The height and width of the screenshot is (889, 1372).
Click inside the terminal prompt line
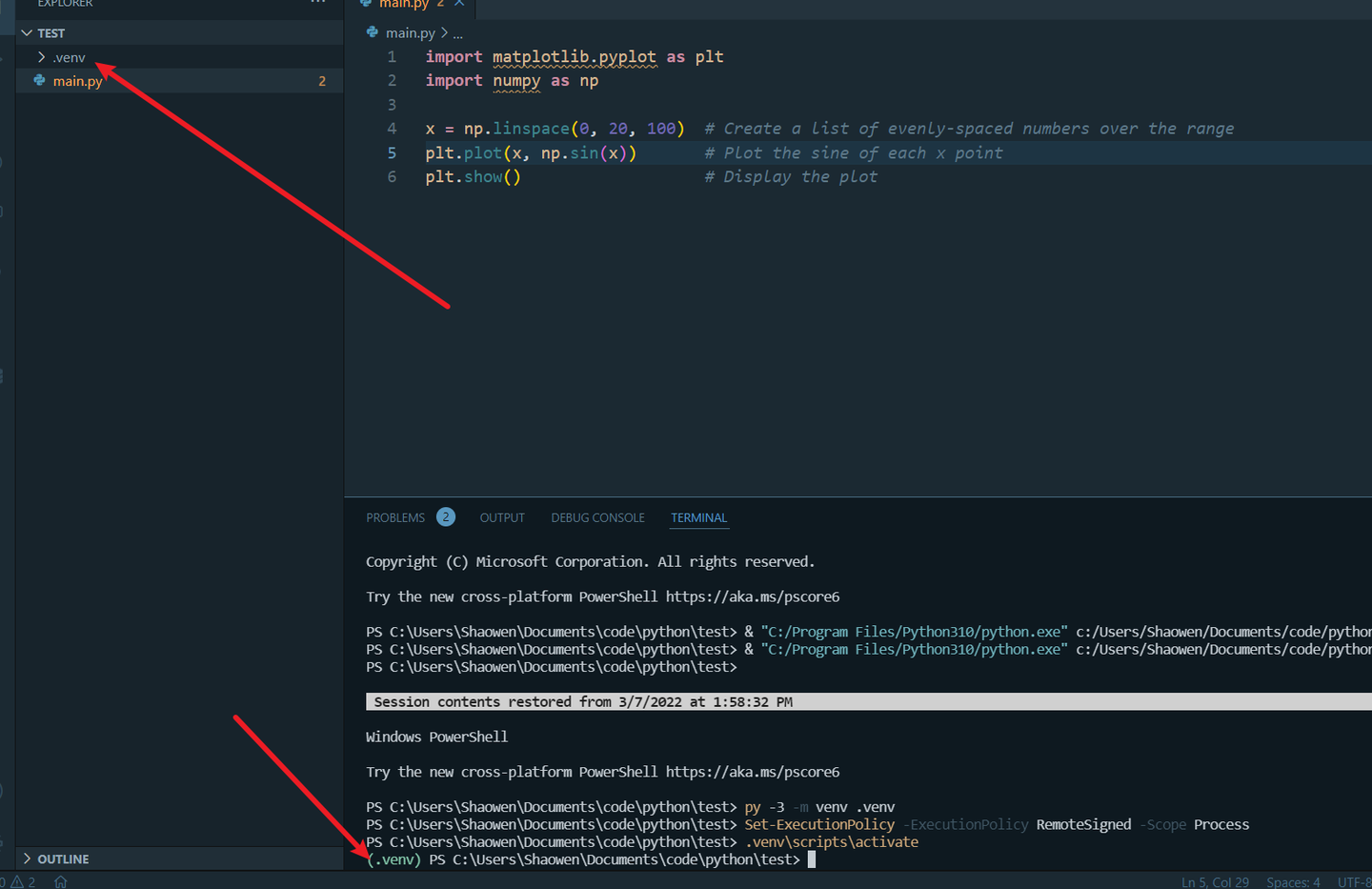tap(857, 859)
